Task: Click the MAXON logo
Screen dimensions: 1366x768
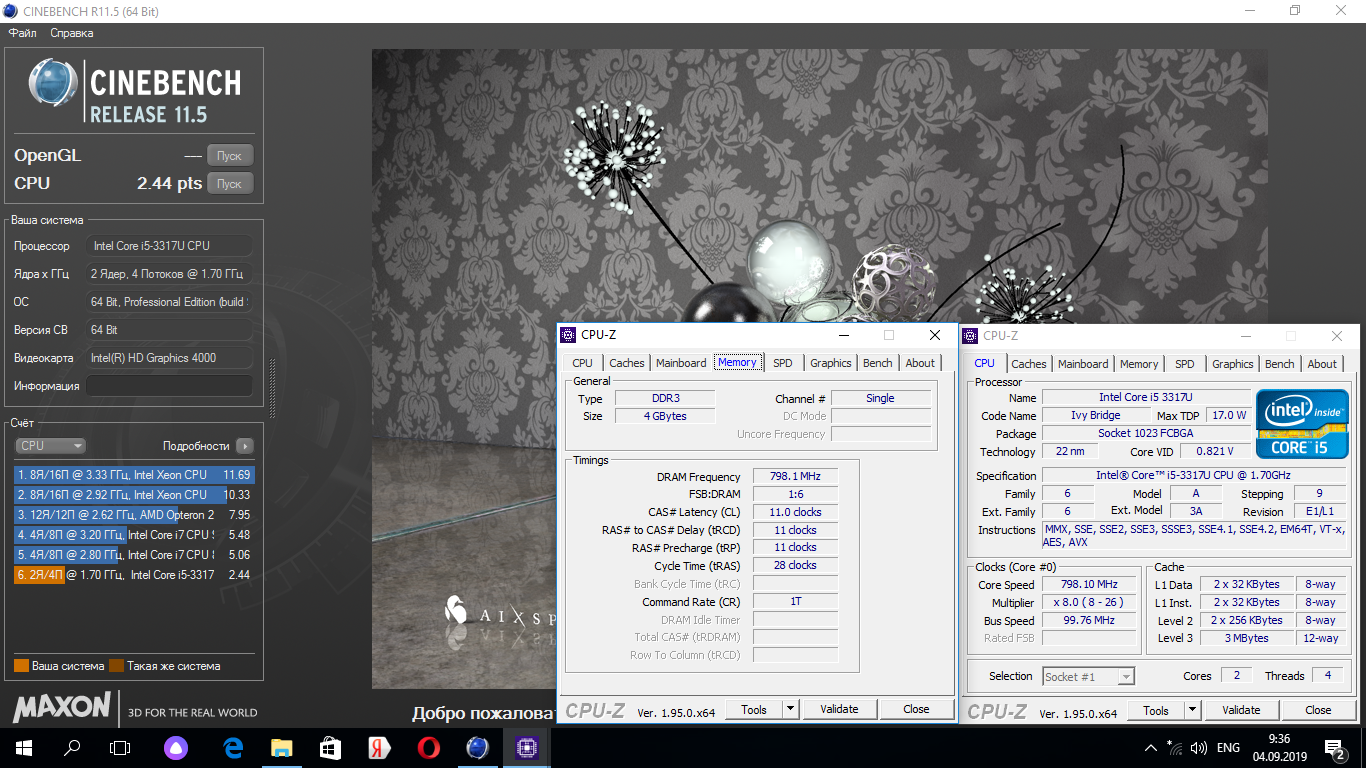Action: [61, 708]
